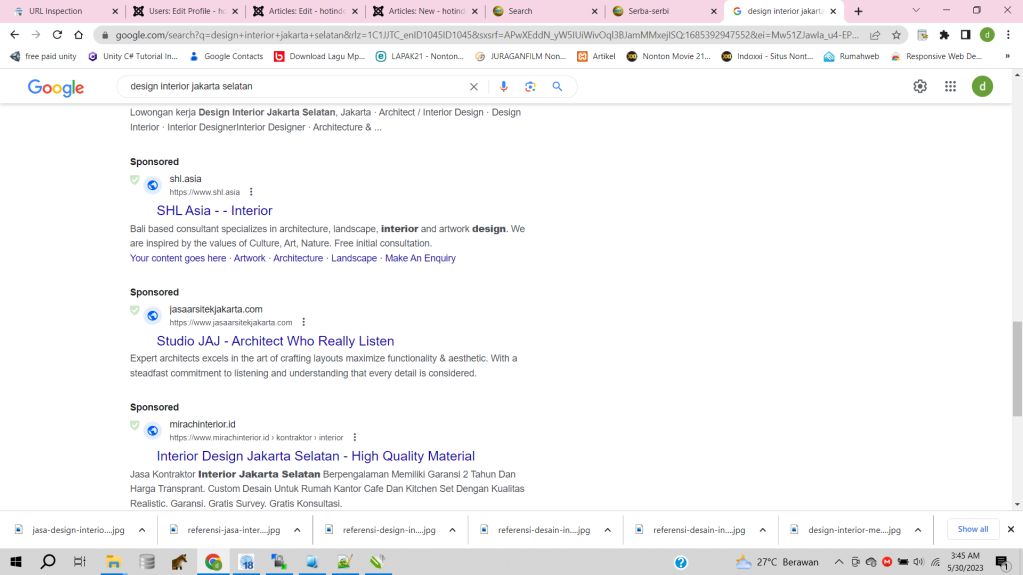Open the SHL Asia - - Interior link
This screenshot has height=575, width=1023.
click(x=214, y=211)
